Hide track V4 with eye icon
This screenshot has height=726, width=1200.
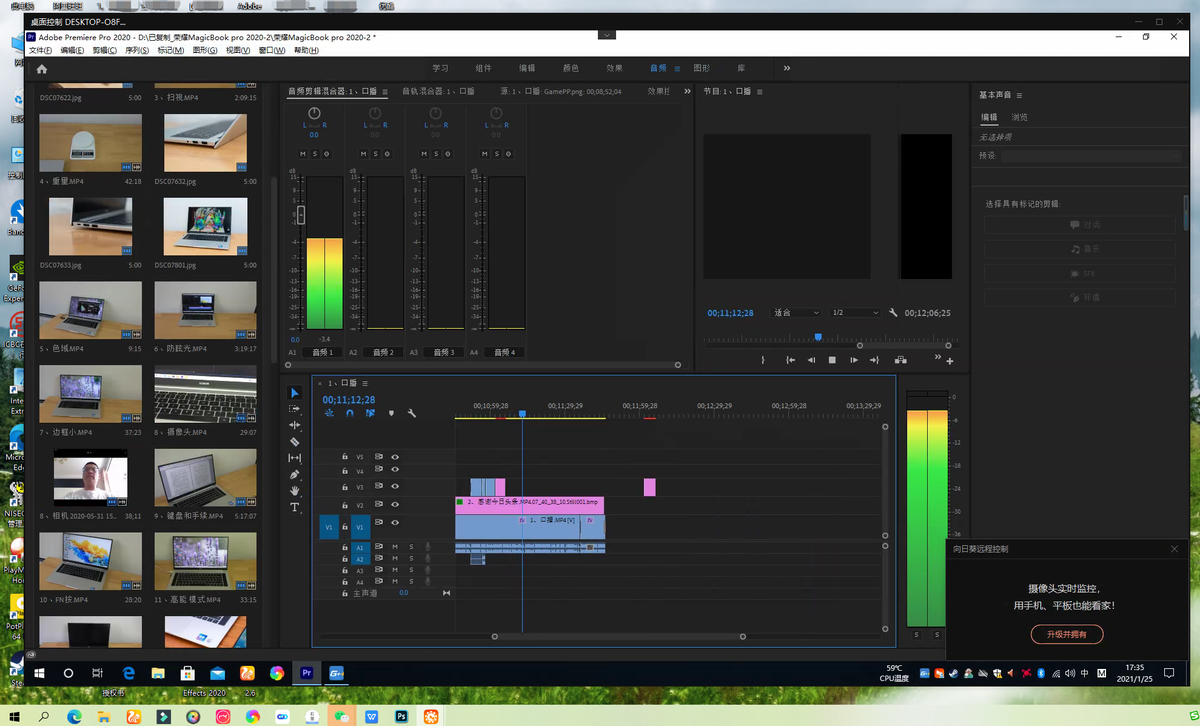[x=395, y=471]
